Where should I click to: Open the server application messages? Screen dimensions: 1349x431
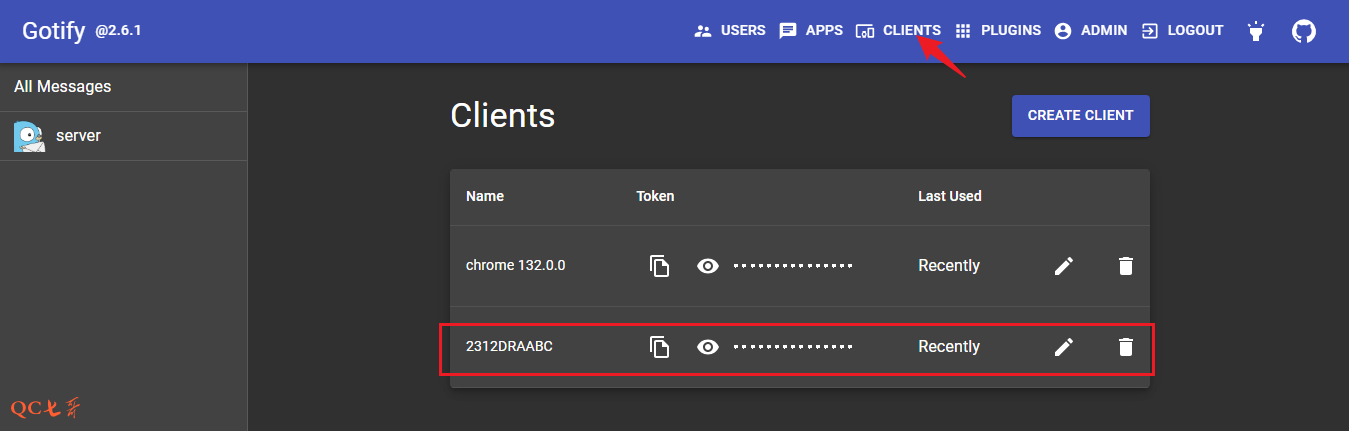coord(78,136)
